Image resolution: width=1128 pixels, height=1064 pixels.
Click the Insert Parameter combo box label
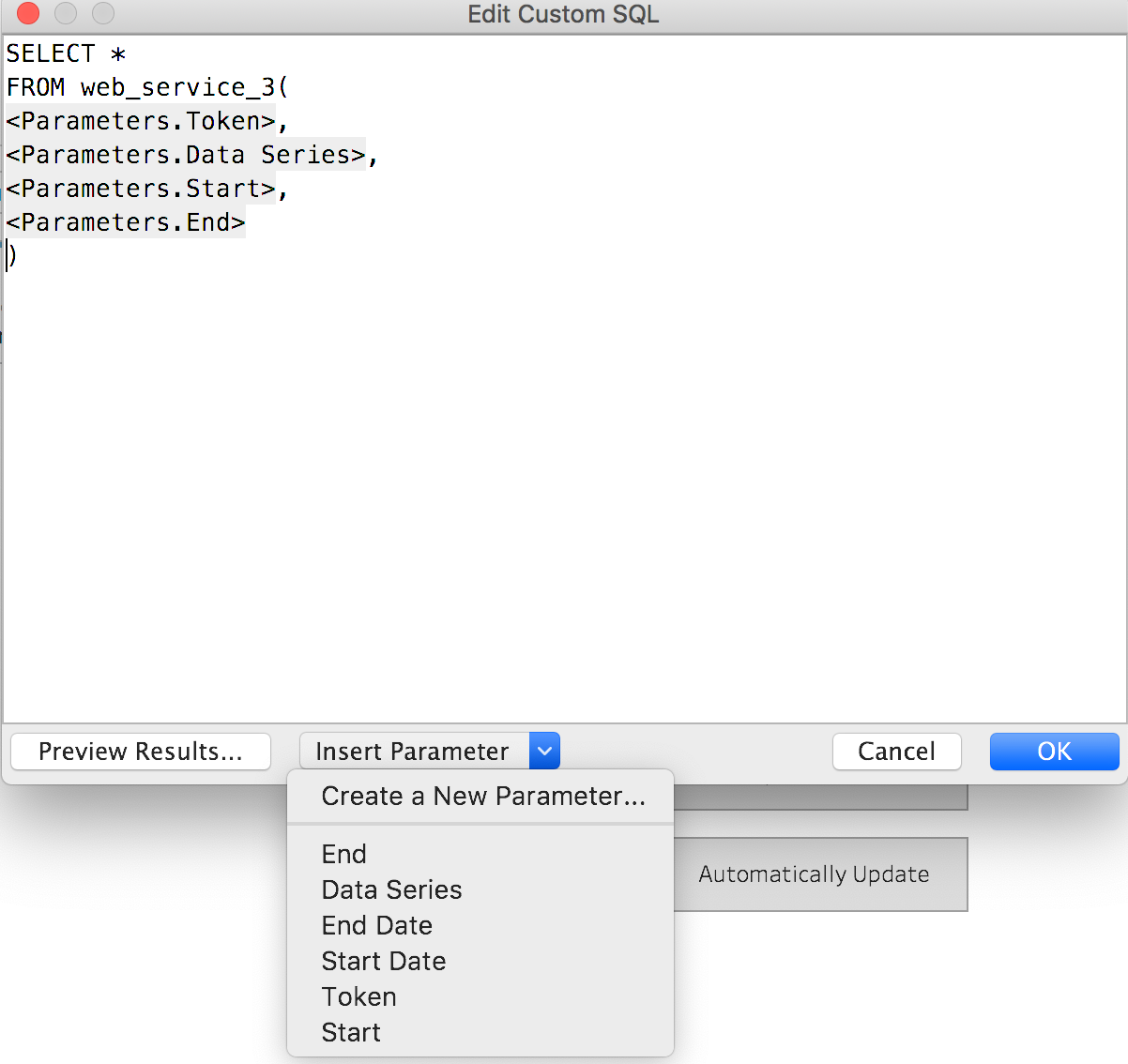coord(413,751)
